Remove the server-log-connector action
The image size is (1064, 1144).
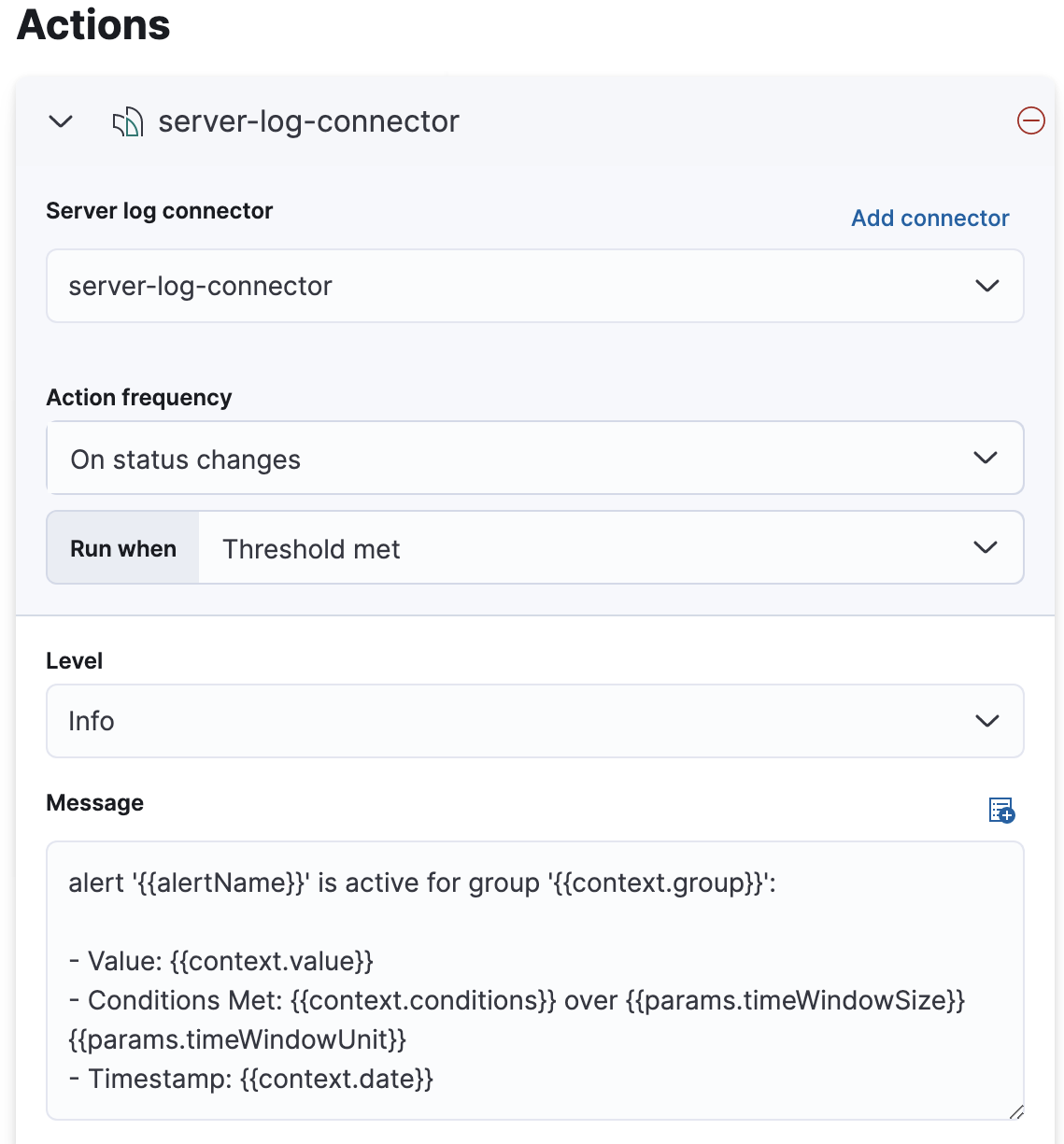[x=1030, y=120]
